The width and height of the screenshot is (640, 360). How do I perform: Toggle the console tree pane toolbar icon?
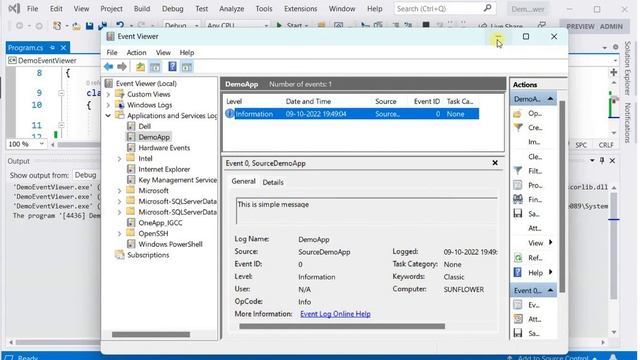point(155,67)
